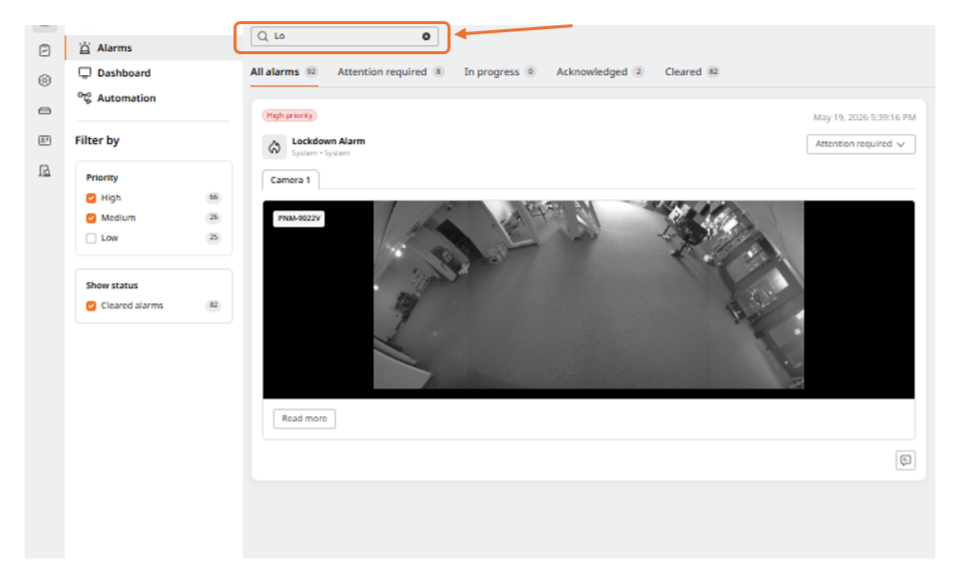Screen dimensions: 966x582
Task: Clear the search text with the X icon
Action: pyautogui.click(x=426, y=36)
